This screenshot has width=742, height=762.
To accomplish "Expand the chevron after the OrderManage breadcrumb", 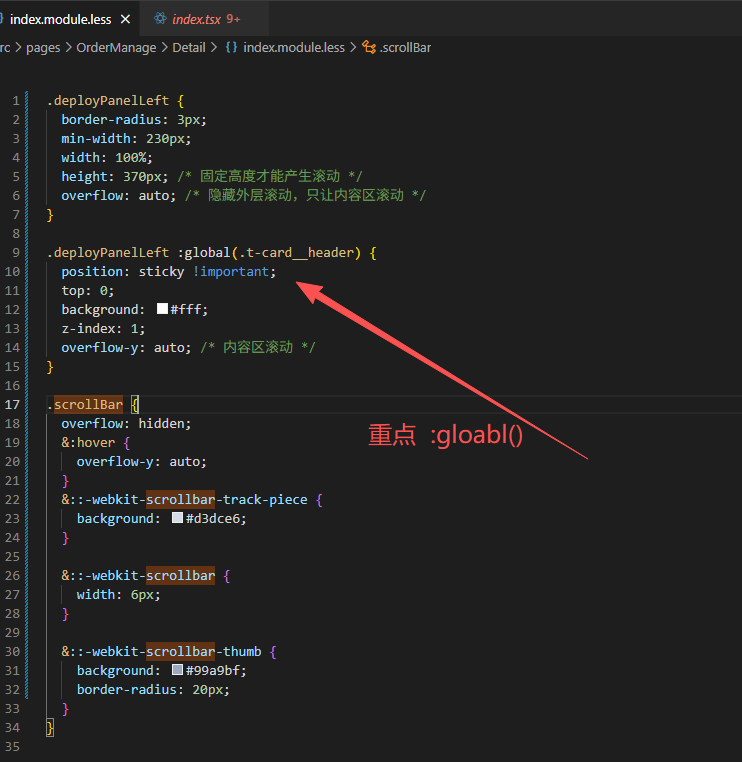I will [164, 48].
